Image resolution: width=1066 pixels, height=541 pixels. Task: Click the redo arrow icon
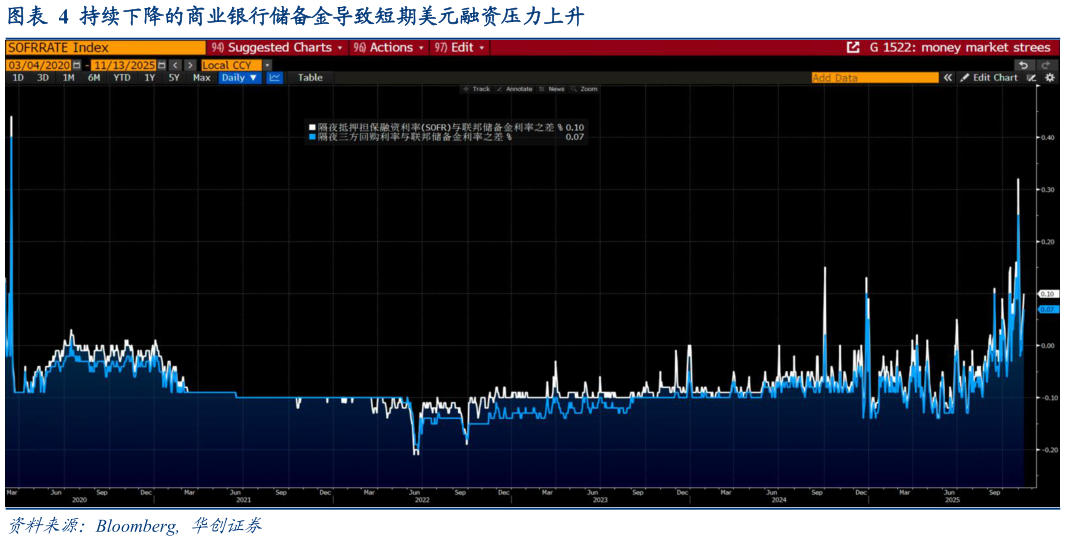[x=1047, y=65]
